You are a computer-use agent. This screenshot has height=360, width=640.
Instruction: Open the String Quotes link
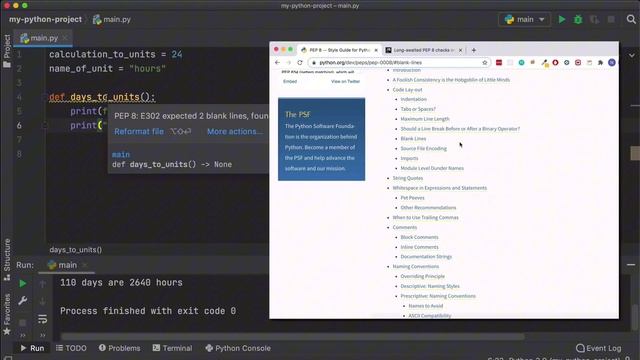click(x=408, y=178)
